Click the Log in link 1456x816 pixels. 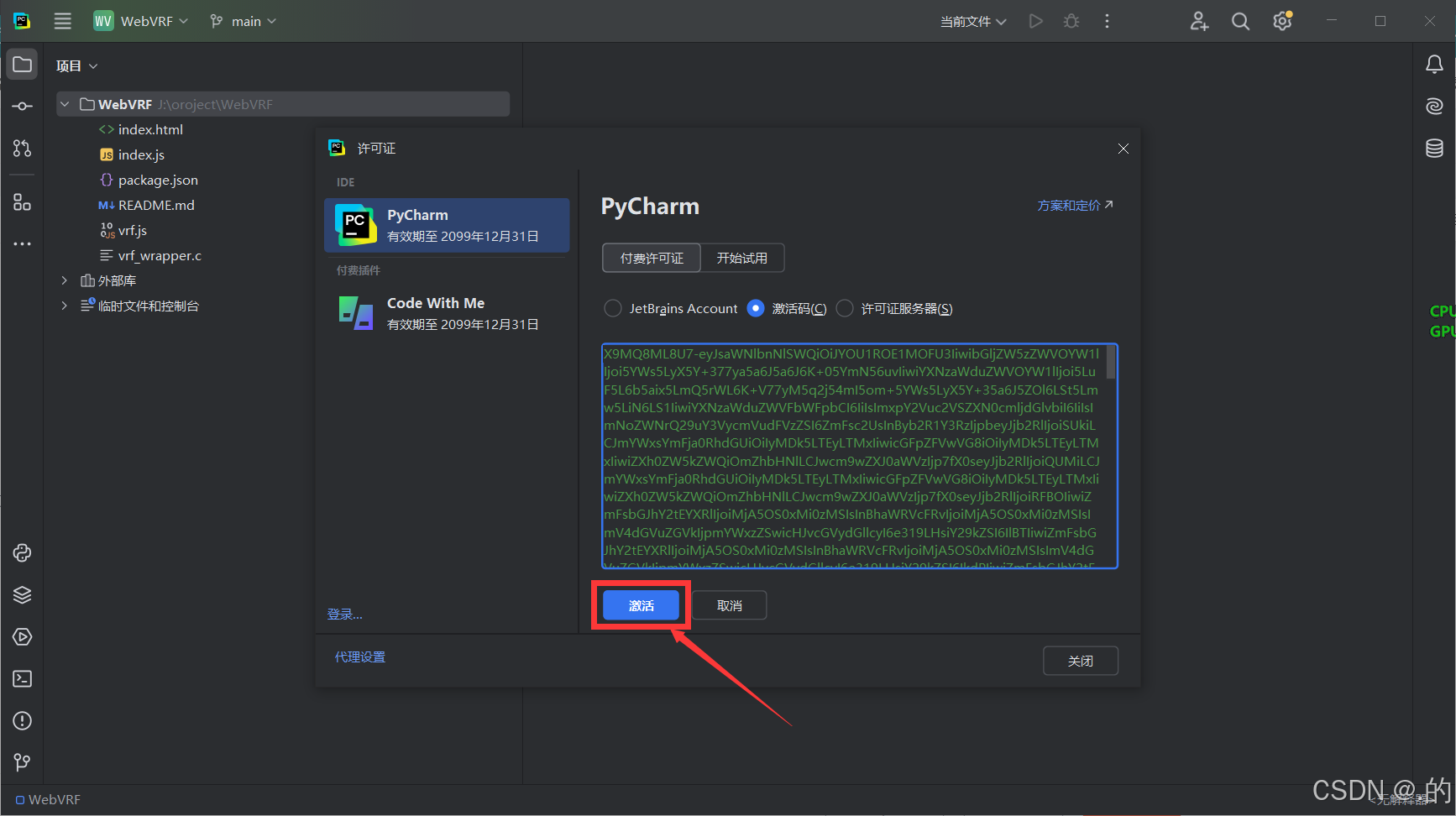(345, 615)
